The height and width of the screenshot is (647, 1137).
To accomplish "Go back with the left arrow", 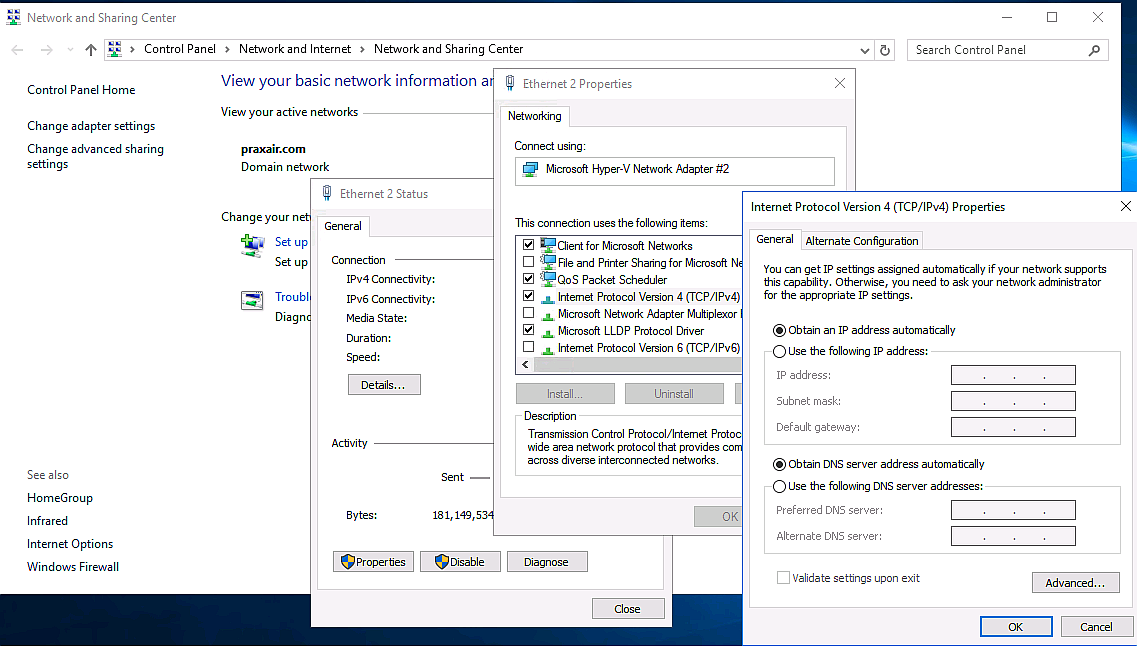I will coord(18,49).
